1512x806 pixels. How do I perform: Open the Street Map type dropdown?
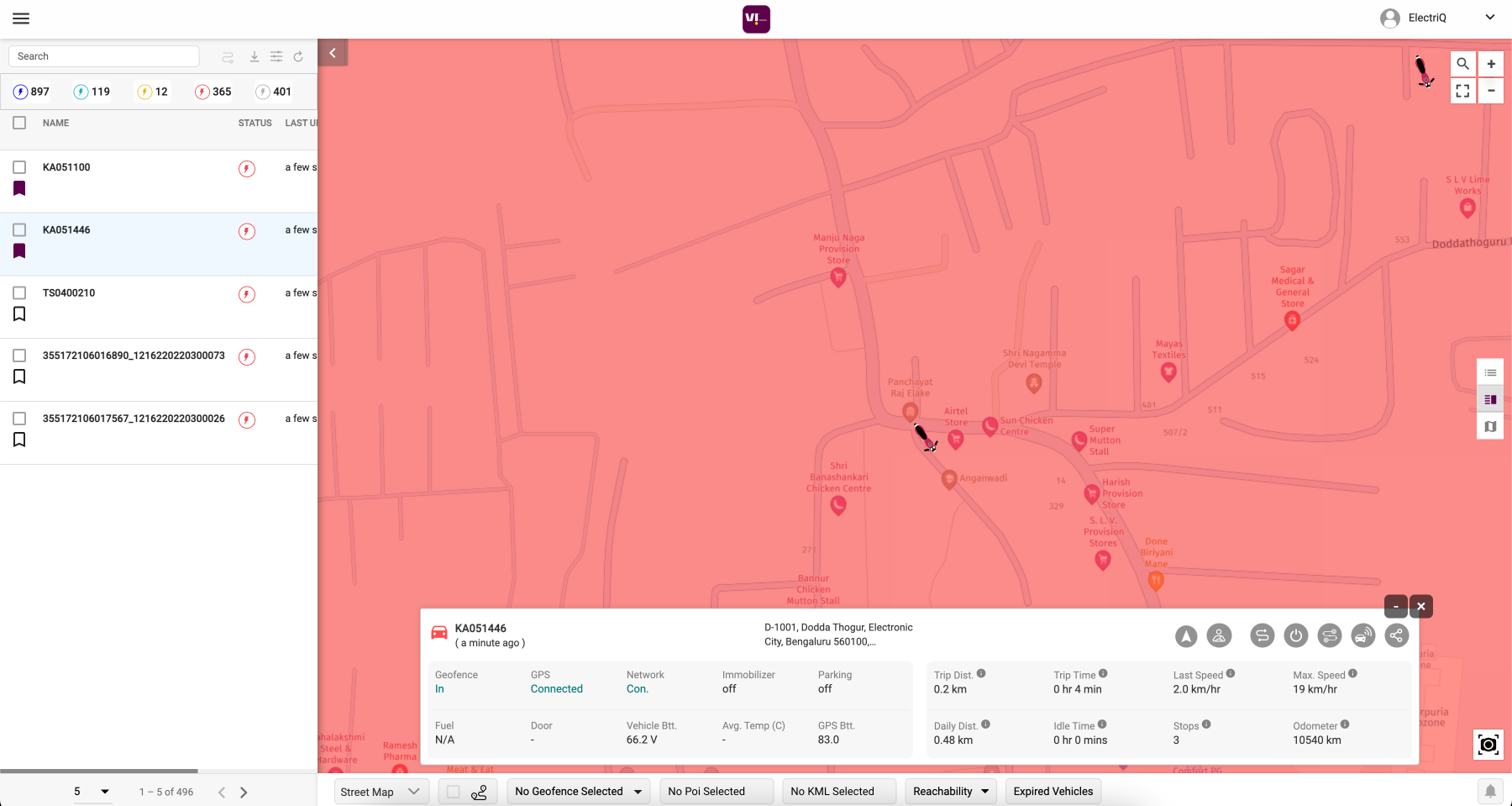[381, 792]
